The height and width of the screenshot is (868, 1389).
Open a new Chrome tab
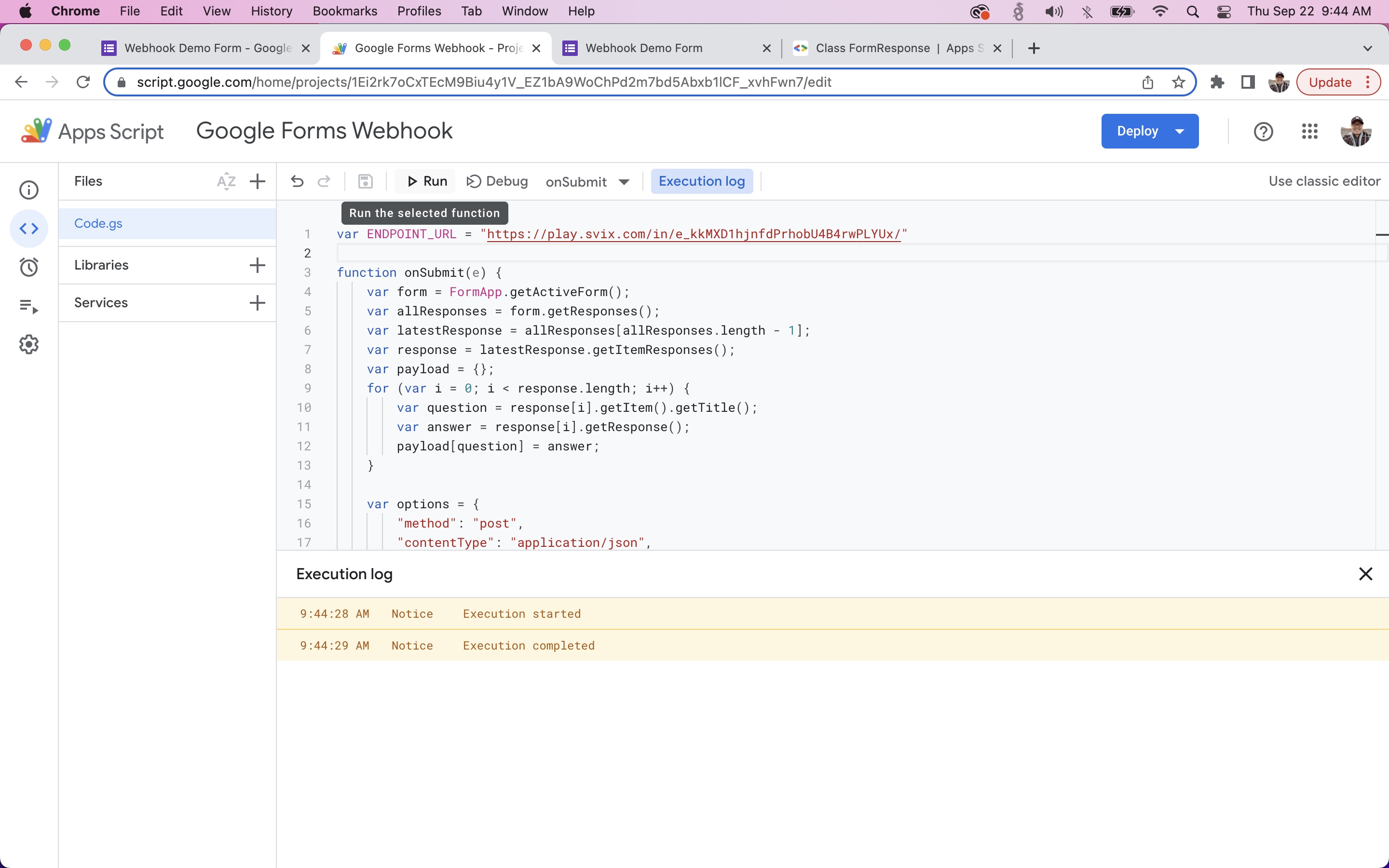(x=1034, y=48)
